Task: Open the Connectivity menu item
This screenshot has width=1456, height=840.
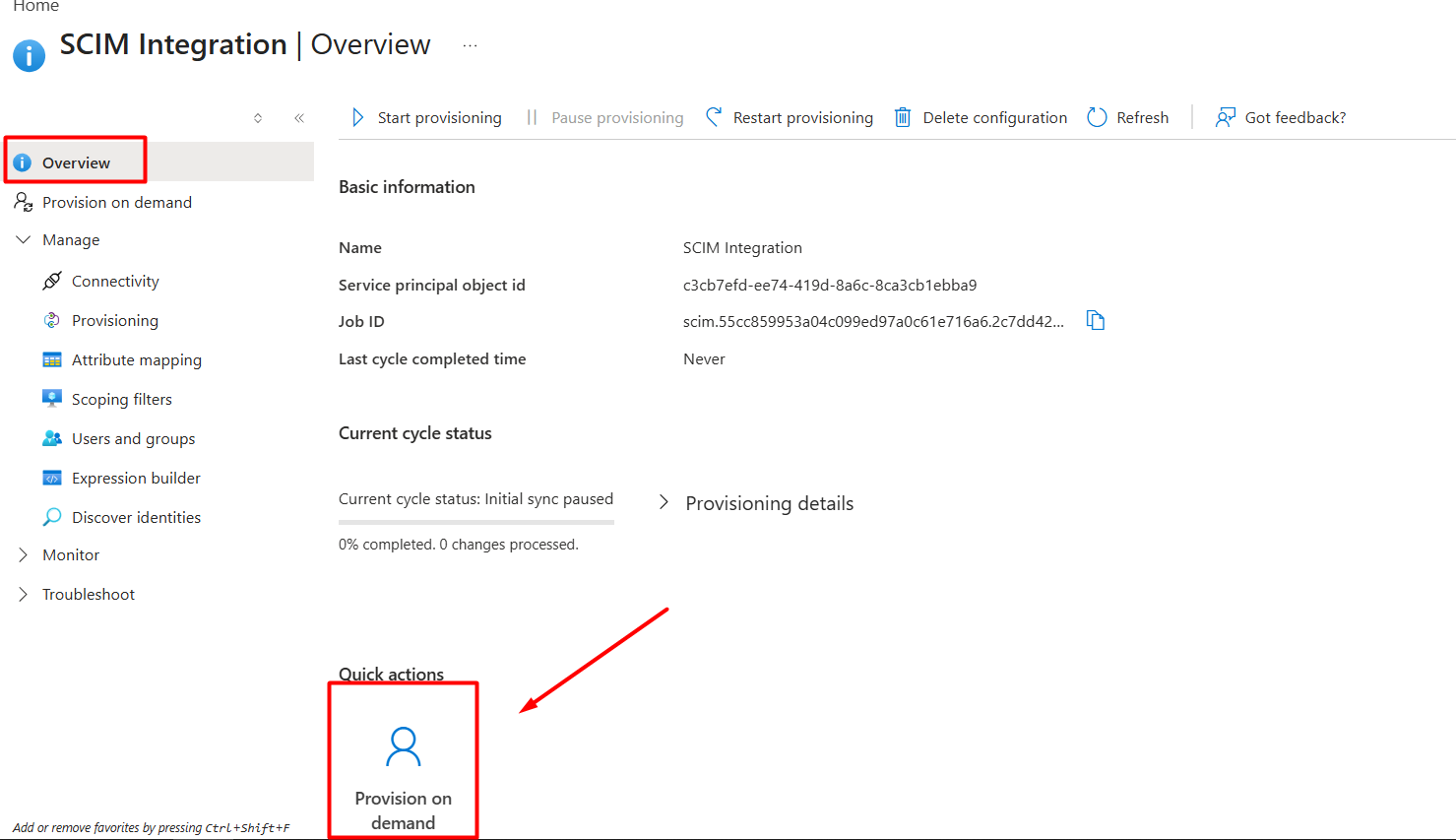Action: pyautogui.click(x=115, y=281)
